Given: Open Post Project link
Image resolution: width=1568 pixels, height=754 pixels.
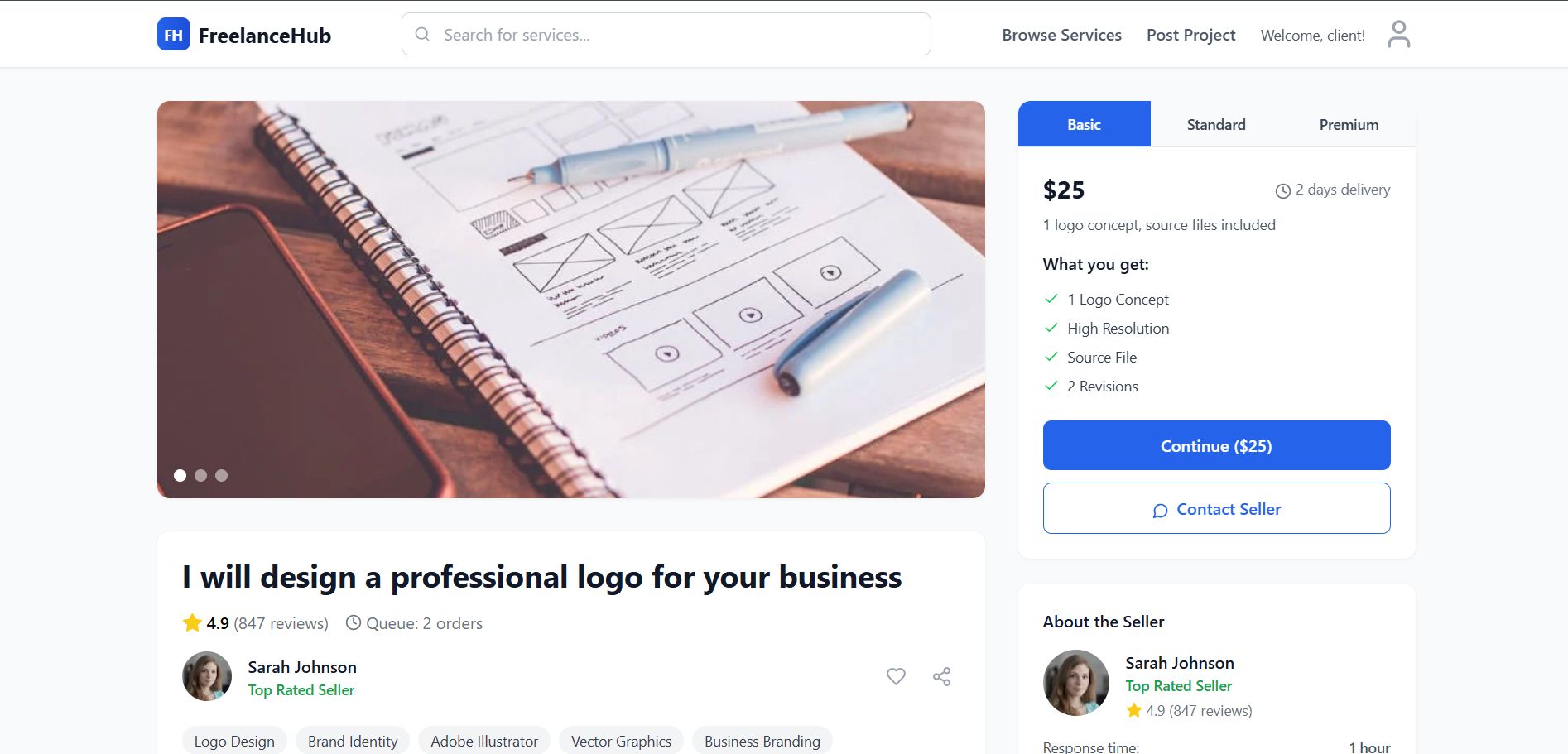Looking at the screenshot, I should coord(1190,35).
